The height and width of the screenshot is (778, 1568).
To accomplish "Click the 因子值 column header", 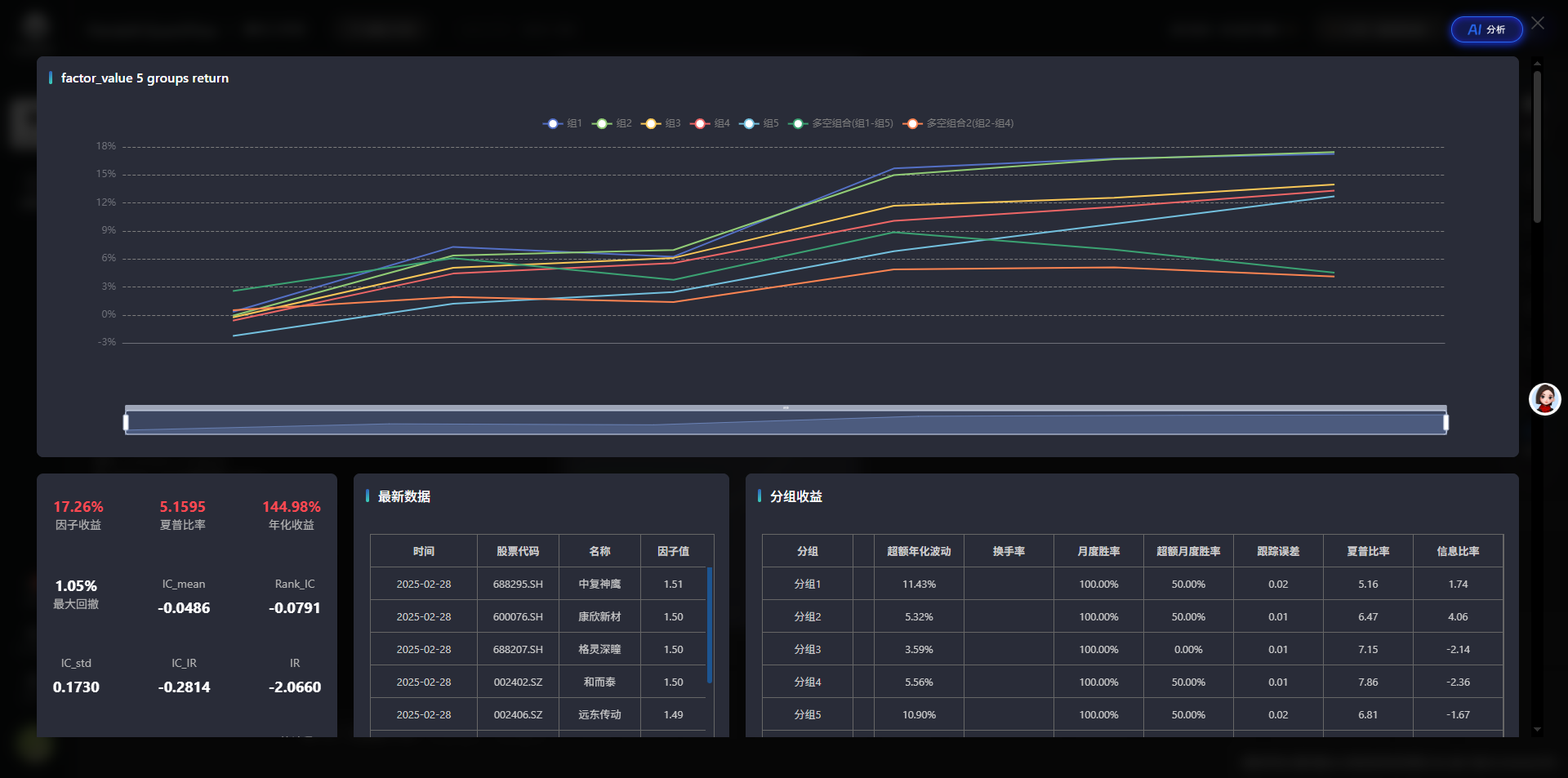I will coord(673,551).
